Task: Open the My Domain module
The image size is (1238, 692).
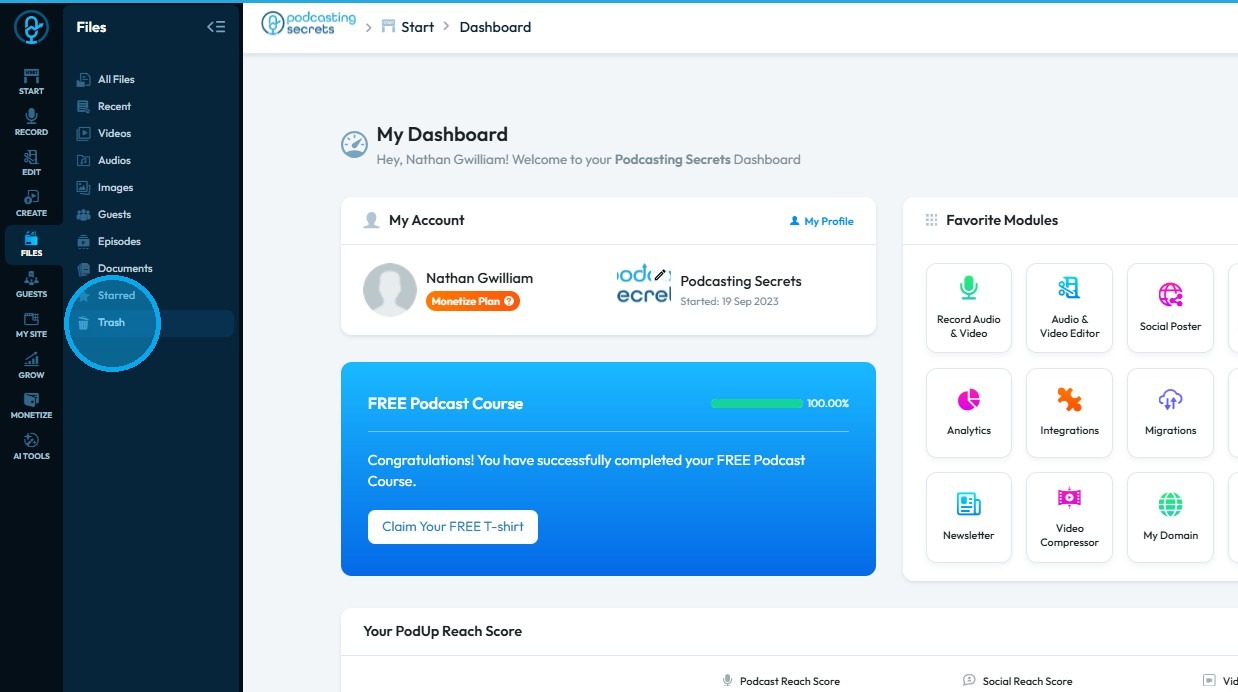Action: click(1170, 518)
